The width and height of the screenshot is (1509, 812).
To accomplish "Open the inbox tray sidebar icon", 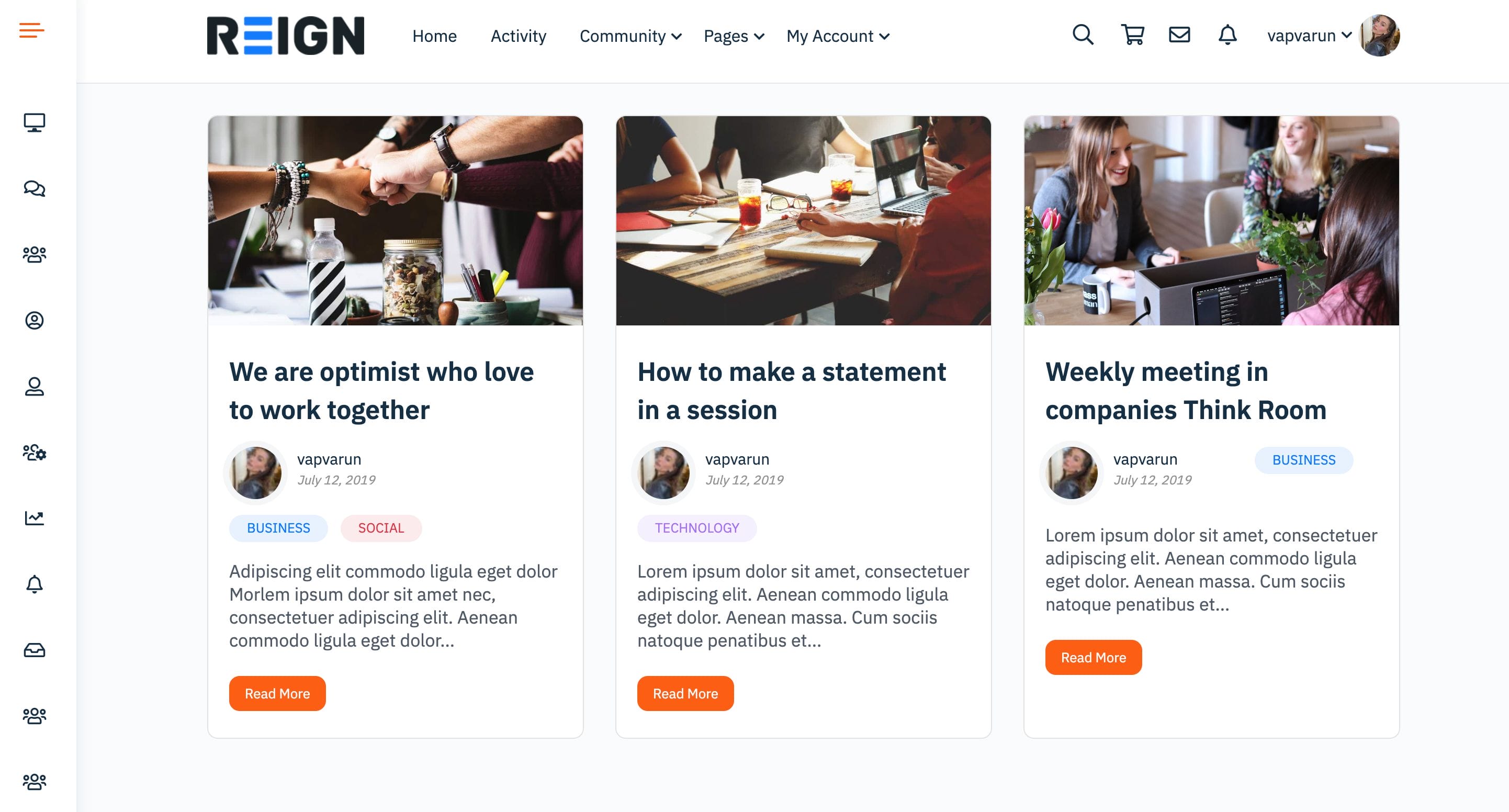I will pos(34,650).
